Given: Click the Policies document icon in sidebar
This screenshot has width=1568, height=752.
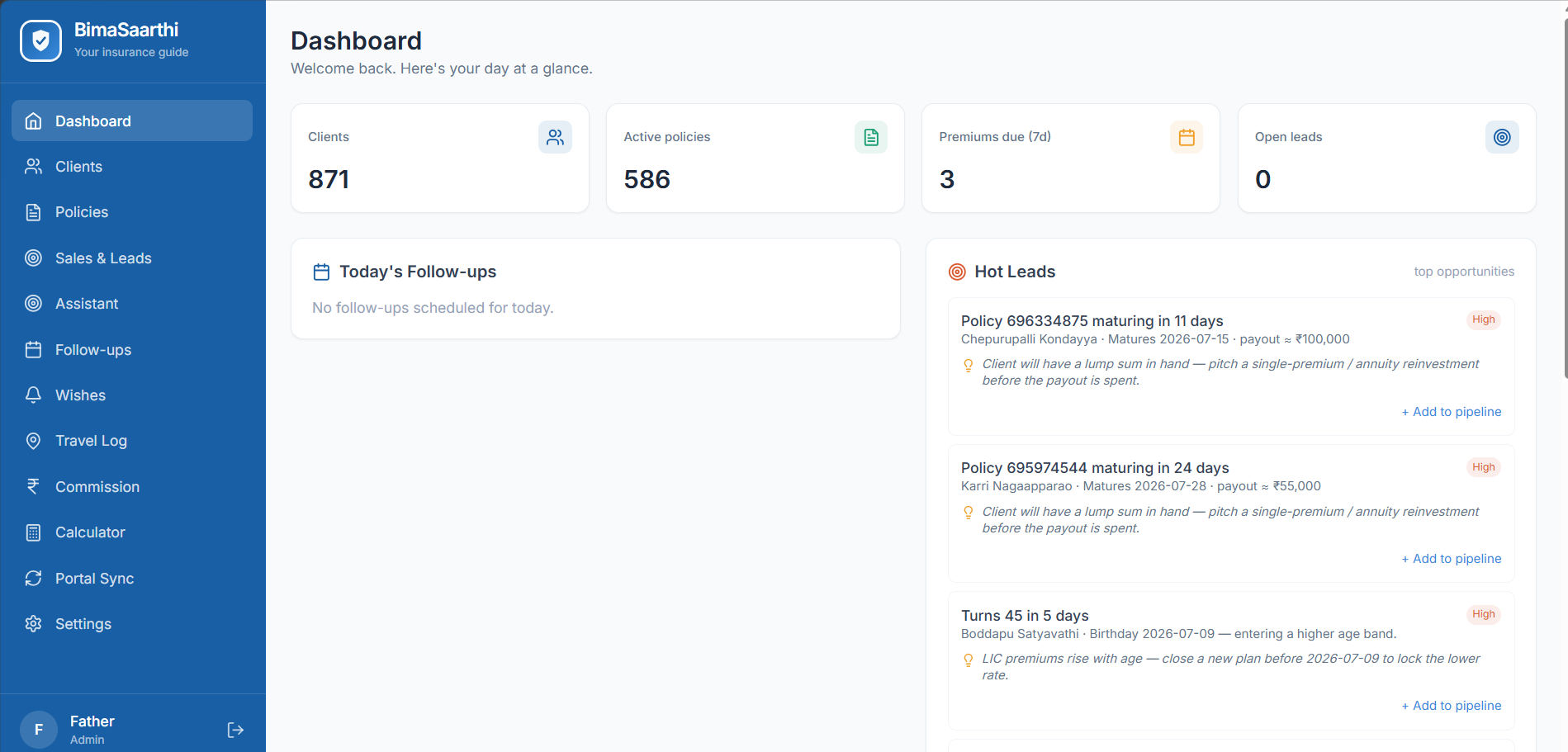Looking at the screenshot, I should 33,212.
